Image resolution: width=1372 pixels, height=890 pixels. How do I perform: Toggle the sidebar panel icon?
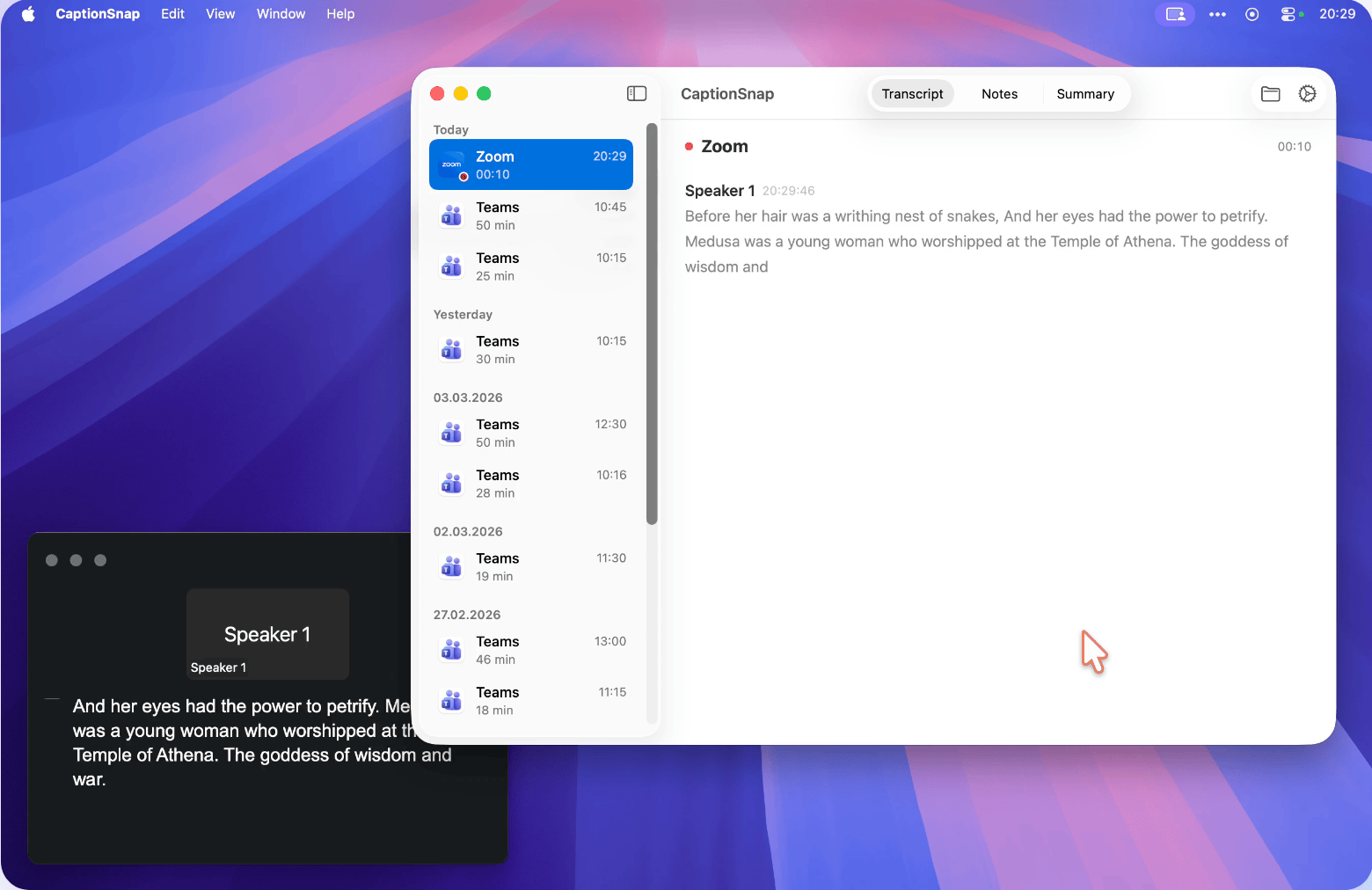click(x=637, y=93)
